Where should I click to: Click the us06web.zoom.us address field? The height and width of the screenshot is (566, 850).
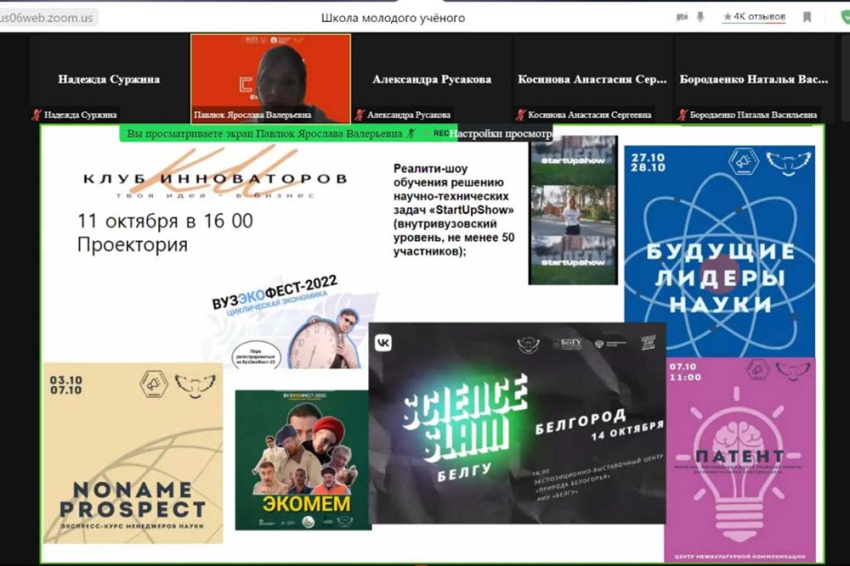48,17
